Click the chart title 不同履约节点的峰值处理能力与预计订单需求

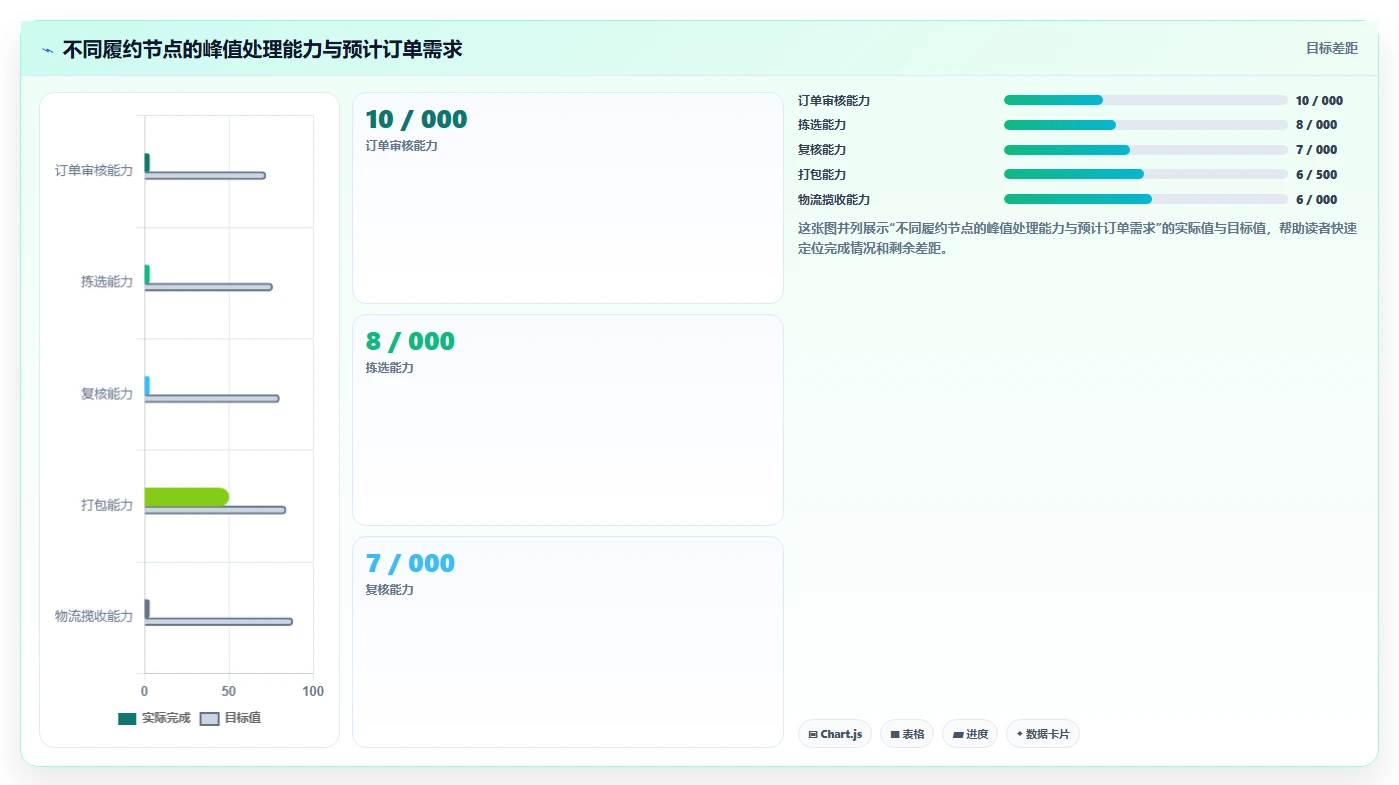pyautogui.click(x=262, y=49)
